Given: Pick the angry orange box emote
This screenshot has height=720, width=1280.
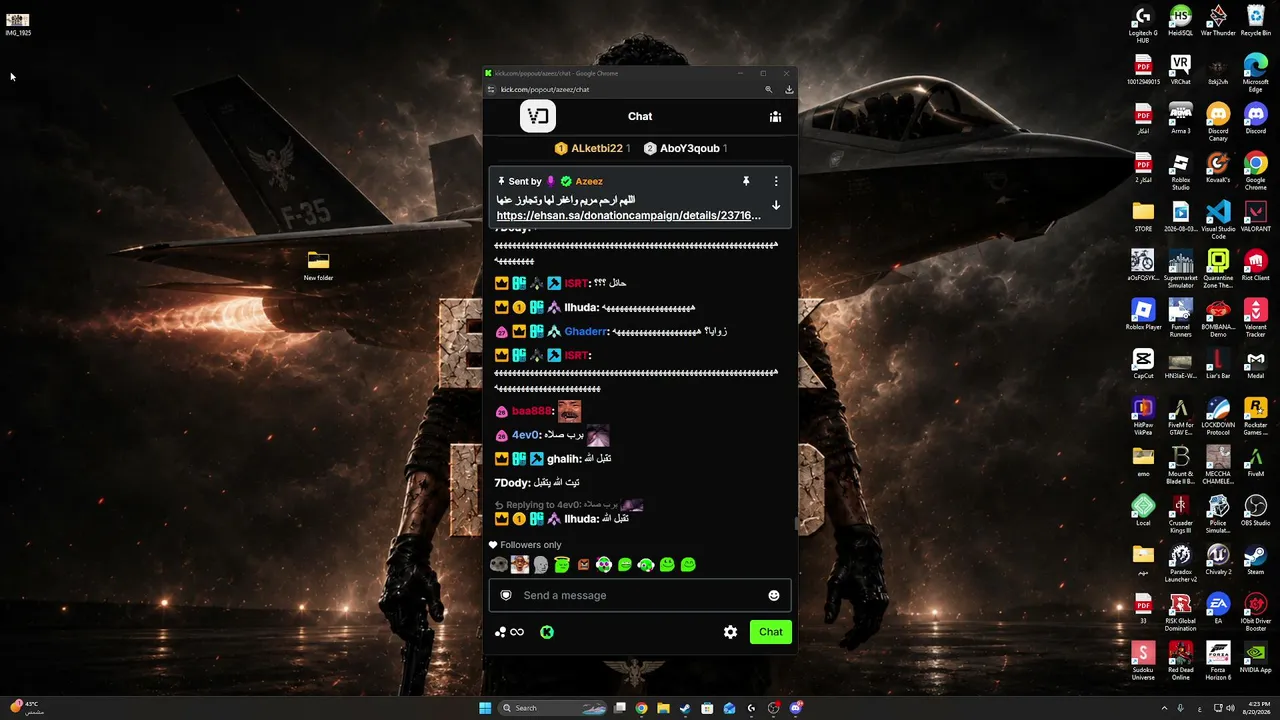Looking at the screenshot, I should 583,565.
